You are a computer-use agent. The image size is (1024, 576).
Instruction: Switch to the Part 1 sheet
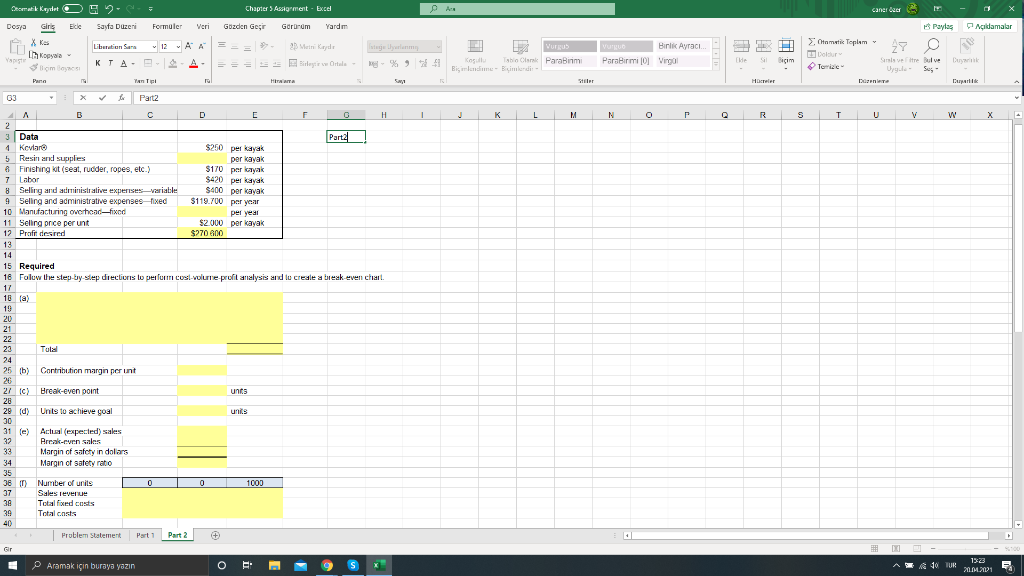[145, 535]
